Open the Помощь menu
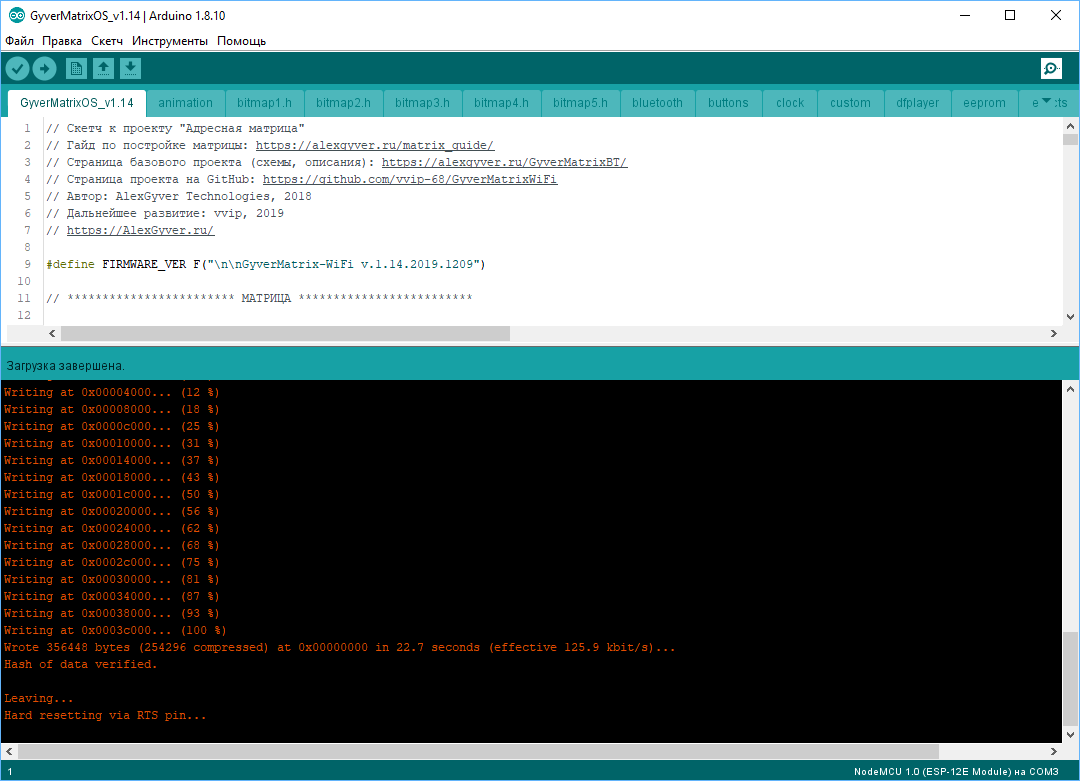This screenshot has height=781, width=1080. [x=241, y=41]
